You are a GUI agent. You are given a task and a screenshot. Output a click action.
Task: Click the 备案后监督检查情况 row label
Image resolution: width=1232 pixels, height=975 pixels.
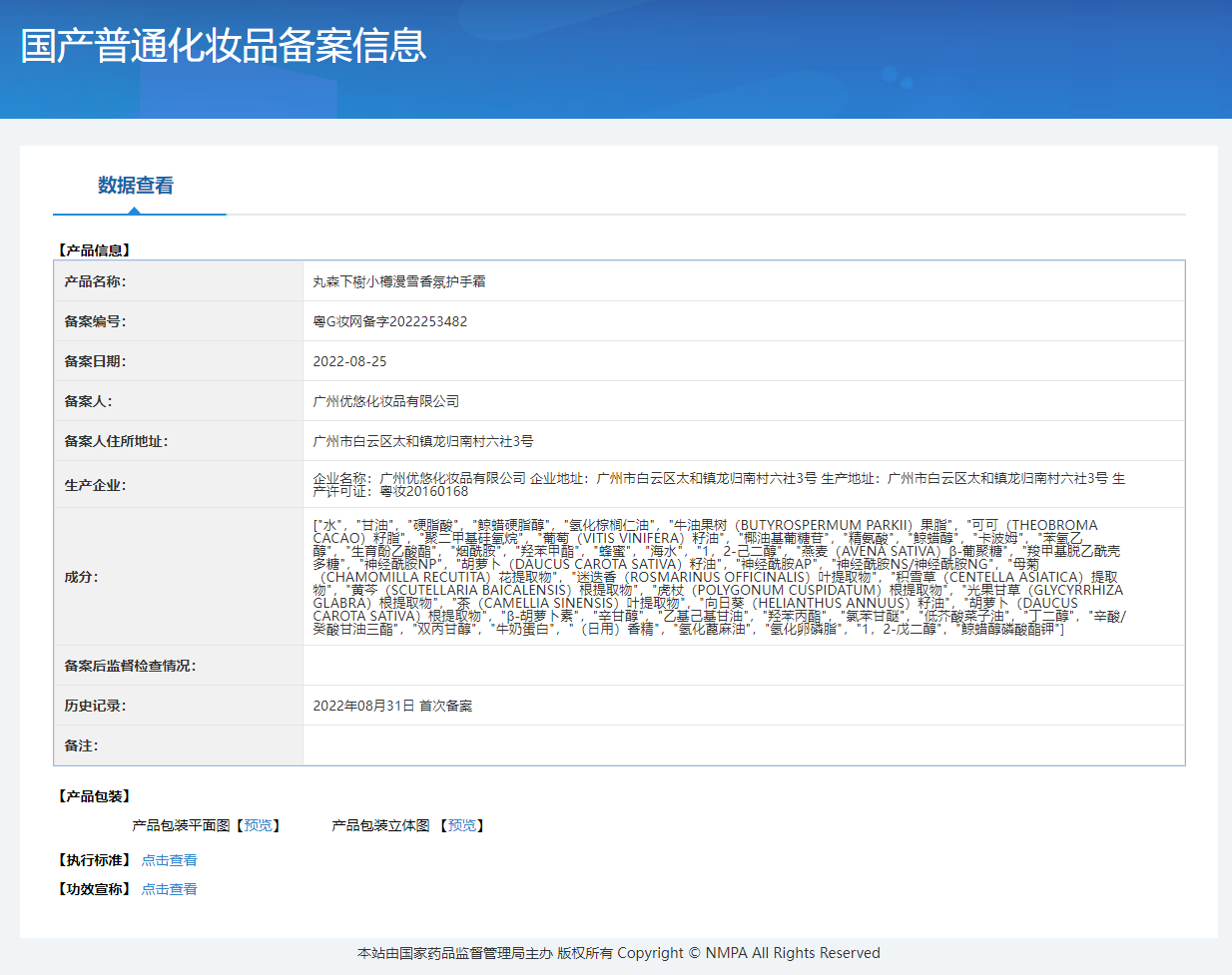tap(130, 666)
